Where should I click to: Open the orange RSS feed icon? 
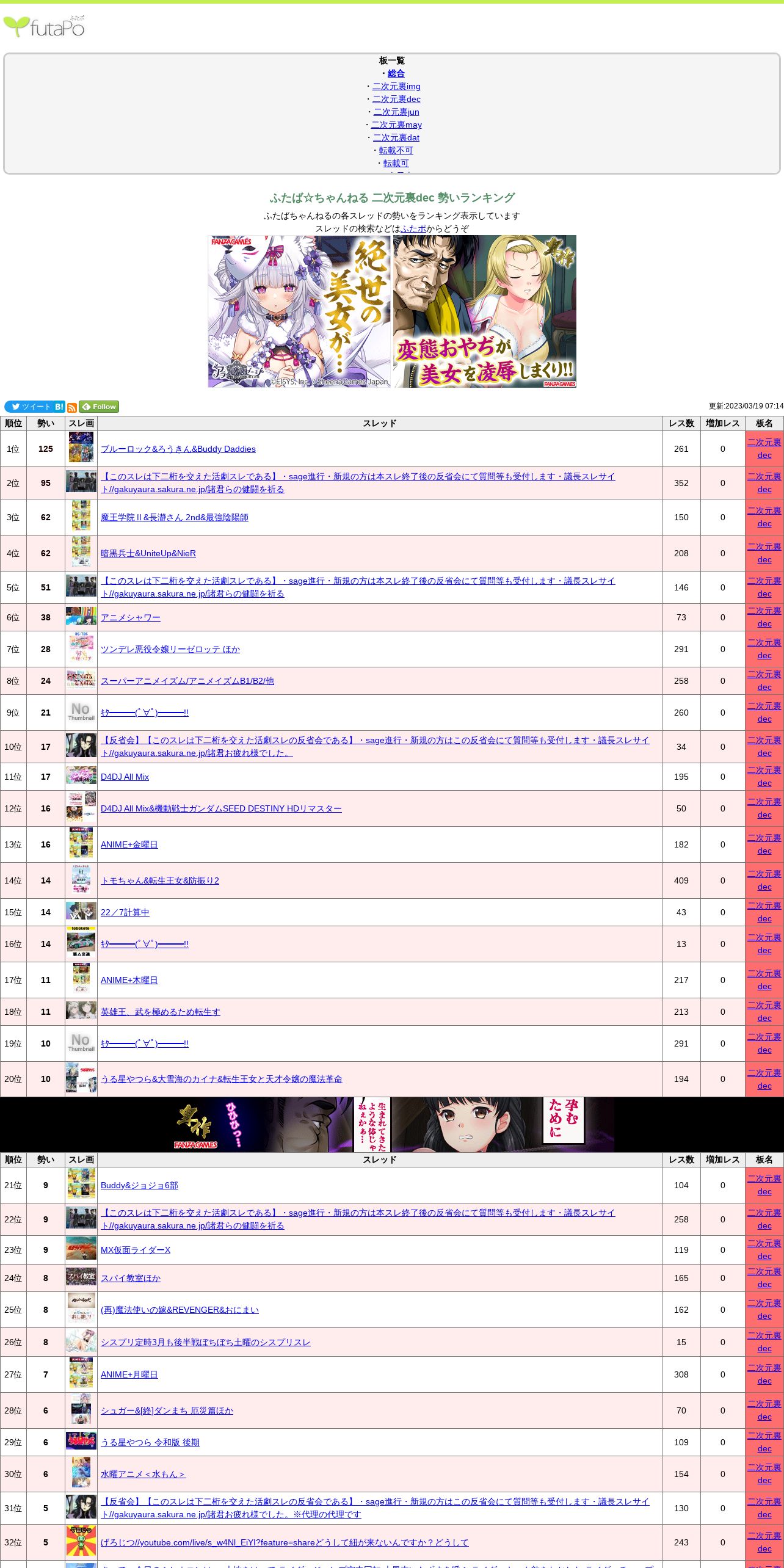point(72,407)
